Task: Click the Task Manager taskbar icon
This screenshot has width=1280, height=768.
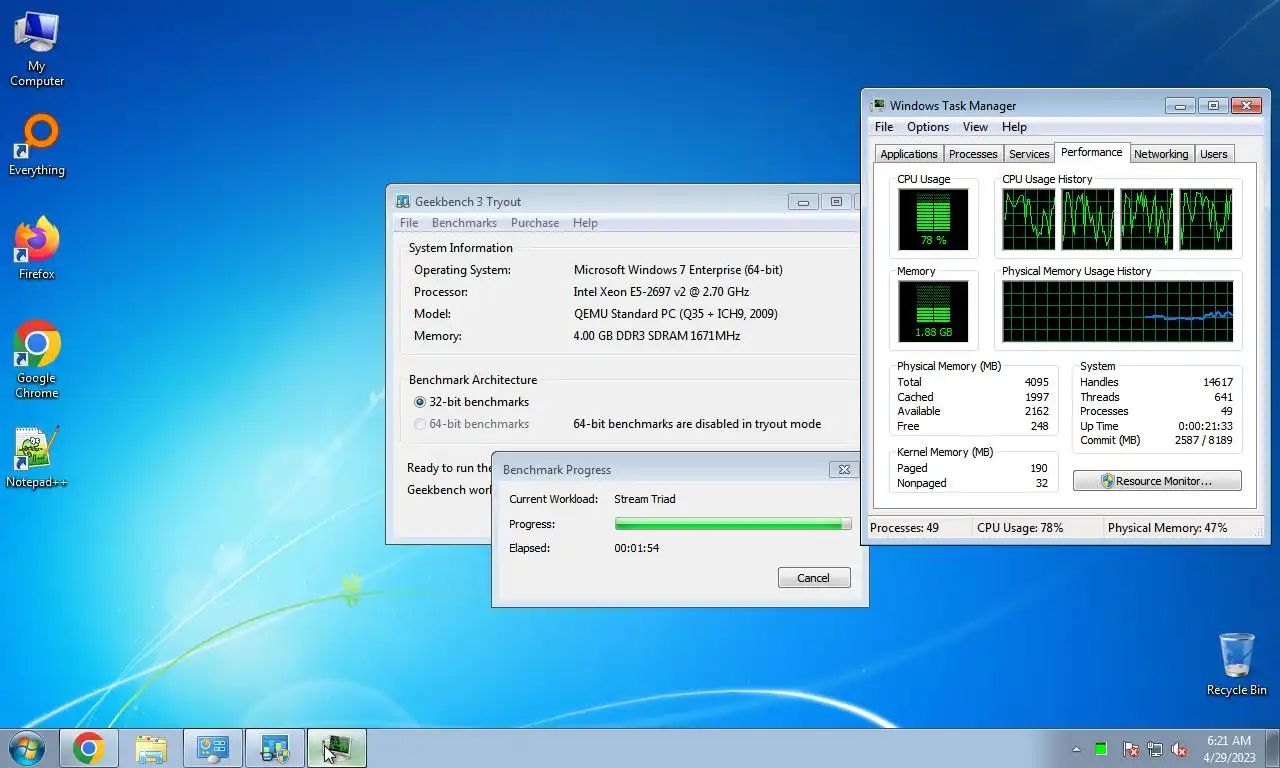Action: [x=337, y=748]
